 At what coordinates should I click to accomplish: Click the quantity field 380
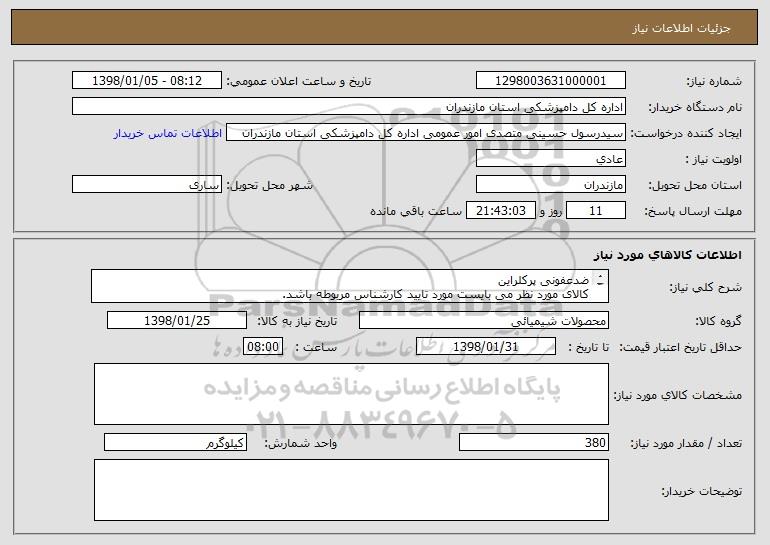point(534,442)
